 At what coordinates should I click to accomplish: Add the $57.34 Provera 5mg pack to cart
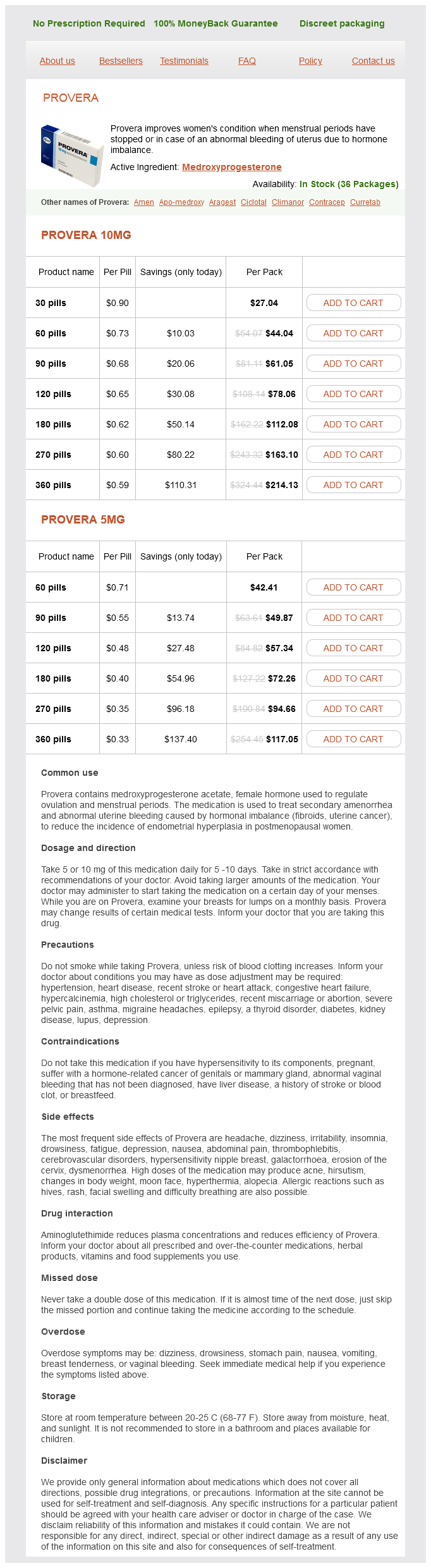(353, 648)
